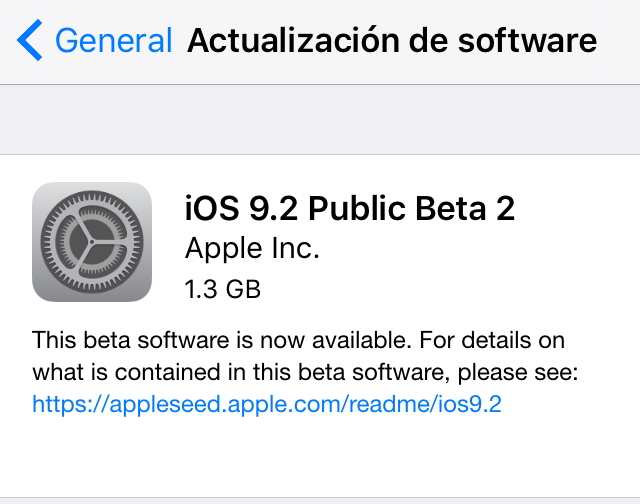This screenshot has width=640, height=504.
Task: Tap the word 'Public' in update name
Action: [x=357, y=208]
